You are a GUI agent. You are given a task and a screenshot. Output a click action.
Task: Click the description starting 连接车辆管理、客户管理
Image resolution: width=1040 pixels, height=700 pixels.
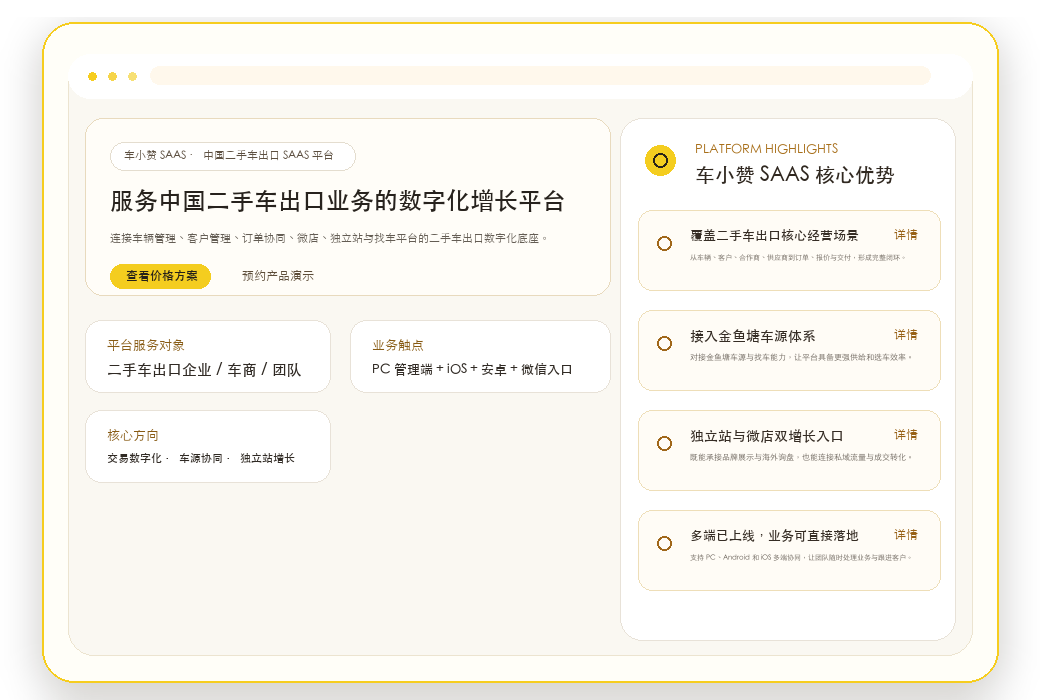pyautogui.click(x=329, y=238)
